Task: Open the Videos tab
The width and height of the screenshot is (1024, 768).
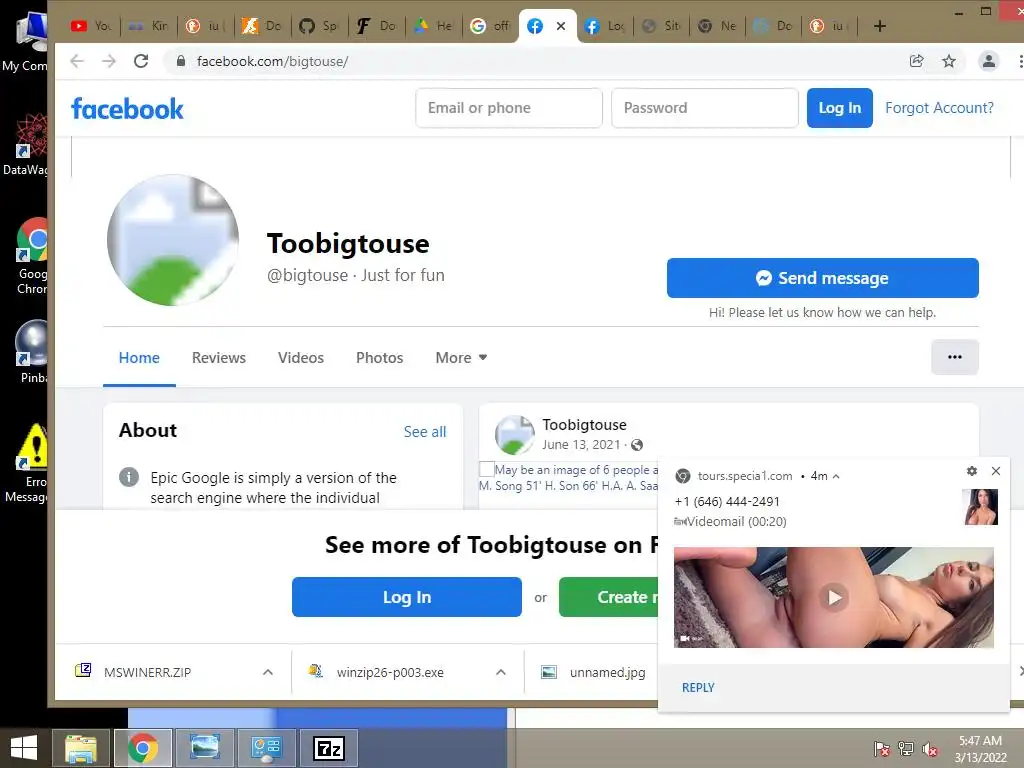Action: click(301, 358)
